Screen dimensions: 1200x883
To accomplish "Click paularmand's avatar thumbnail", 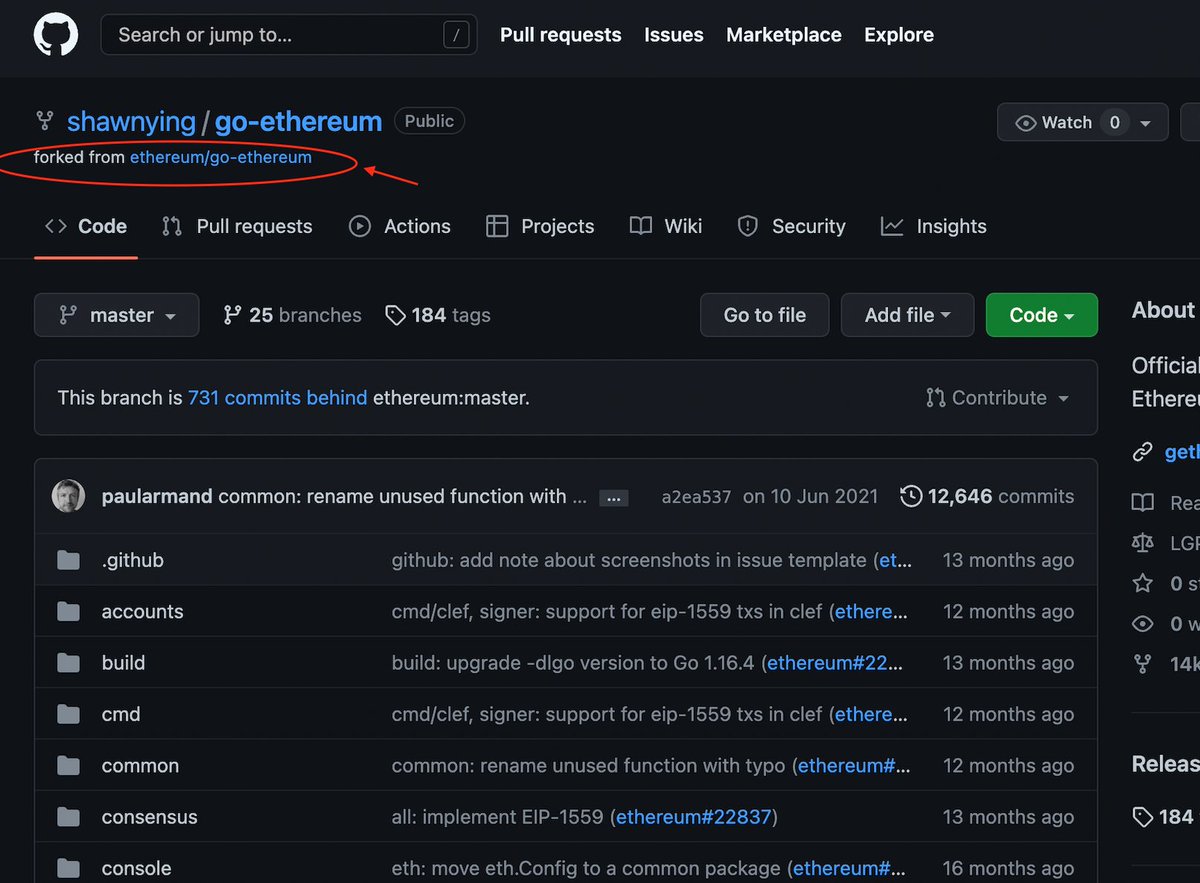I will pos(69,496).
